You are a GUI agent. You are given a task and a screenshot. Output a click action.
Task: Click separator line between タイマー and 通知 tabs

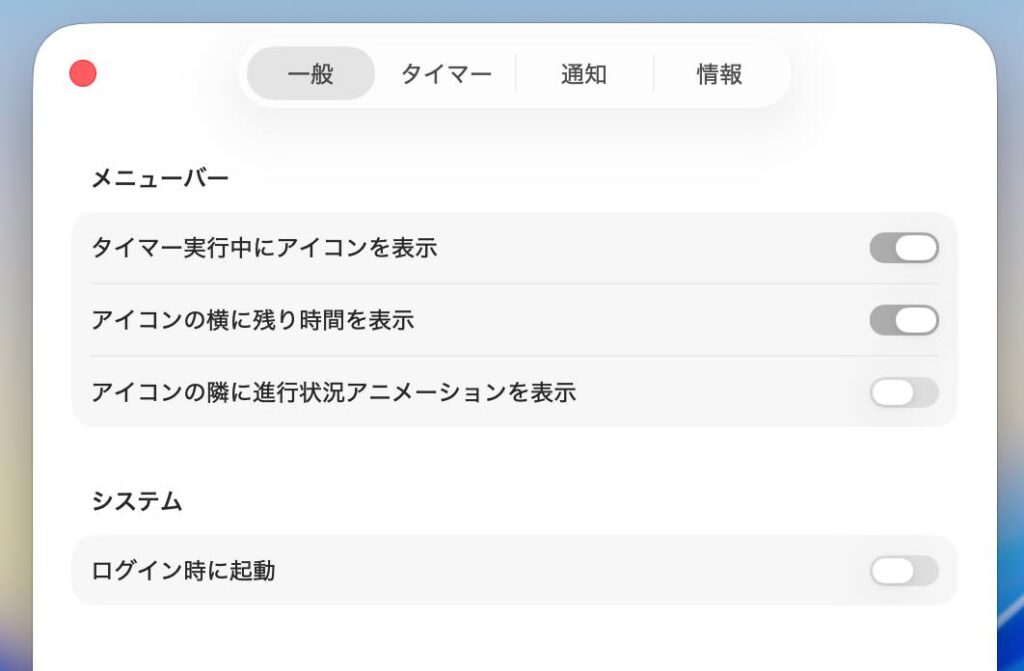tap(516, 74)
